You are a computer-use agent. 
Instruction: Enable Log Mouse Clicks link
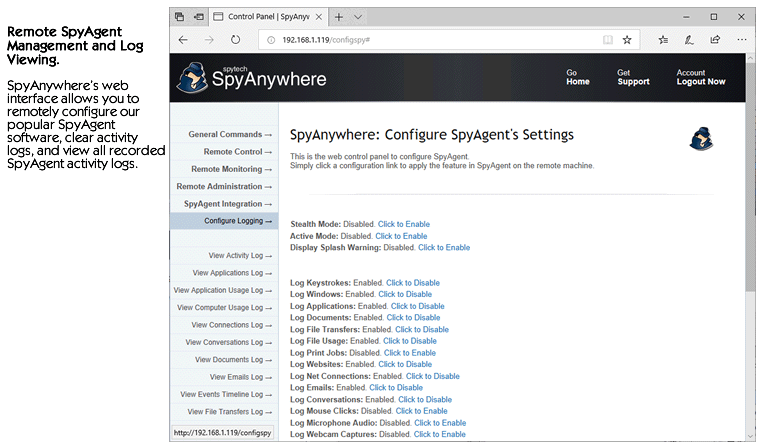pyautogui.click(x=422, y=411)
